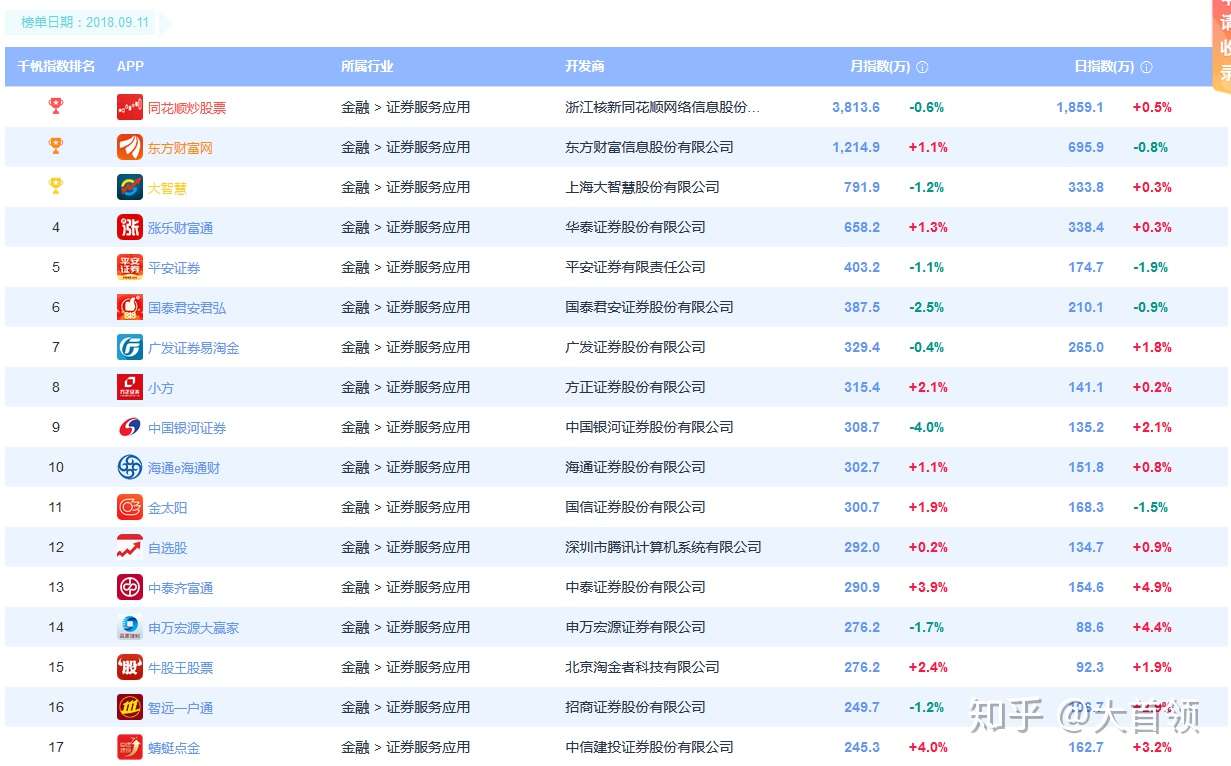The image size is (1231, 766).
Task: Click the 蜻蜓点金 app icon
Action: click(x=130, y=747)
